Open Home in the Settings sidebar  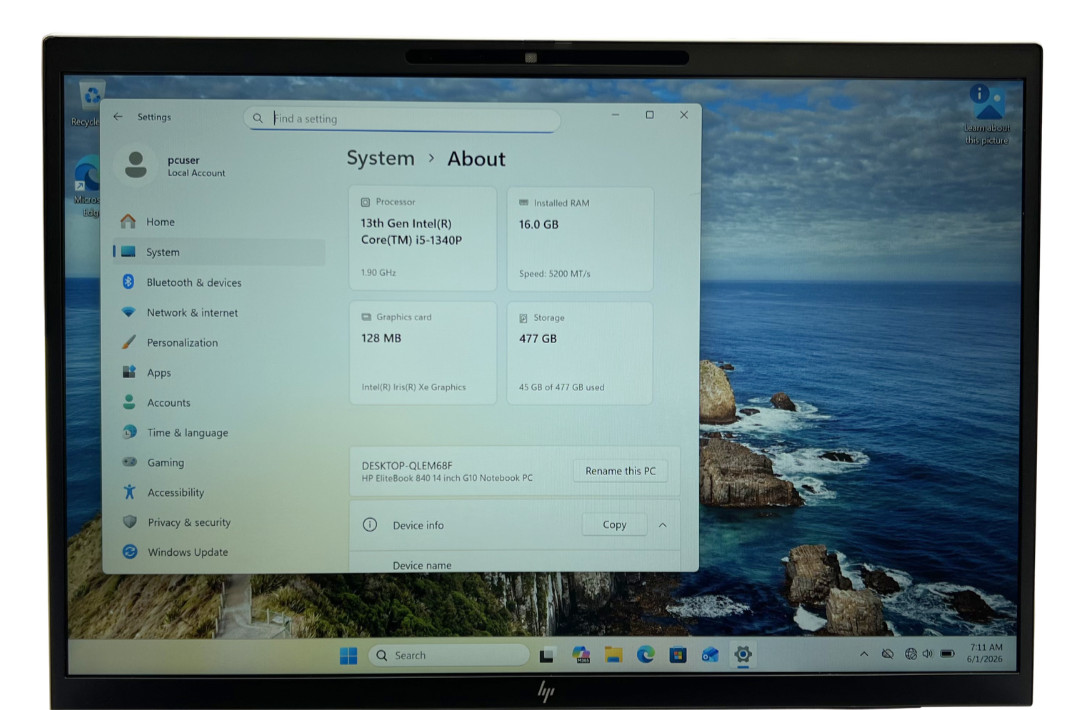[219, 222]
